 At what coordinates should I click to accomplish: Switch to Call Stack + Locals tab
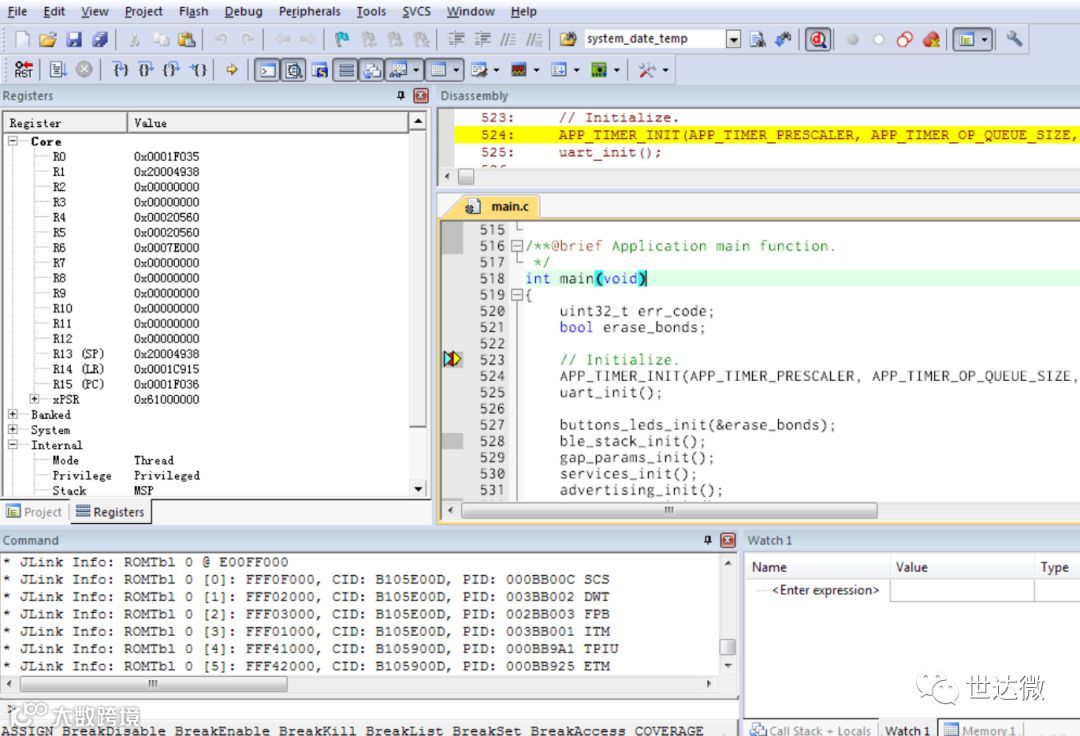click(x=810, y=730)
